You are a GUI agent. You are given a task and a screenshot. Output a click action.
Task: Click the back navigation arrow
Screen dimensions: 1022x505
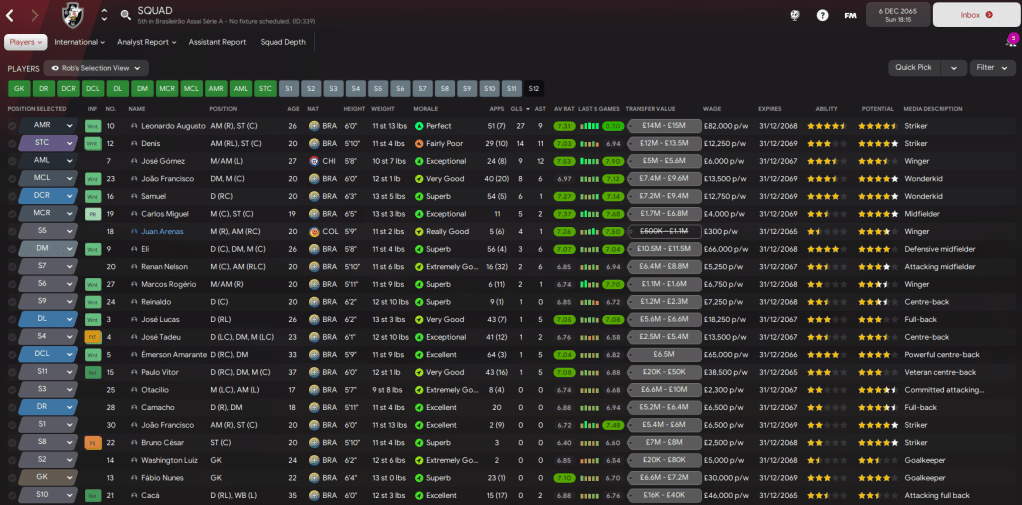pyautogui.click(x=10, y=15)
